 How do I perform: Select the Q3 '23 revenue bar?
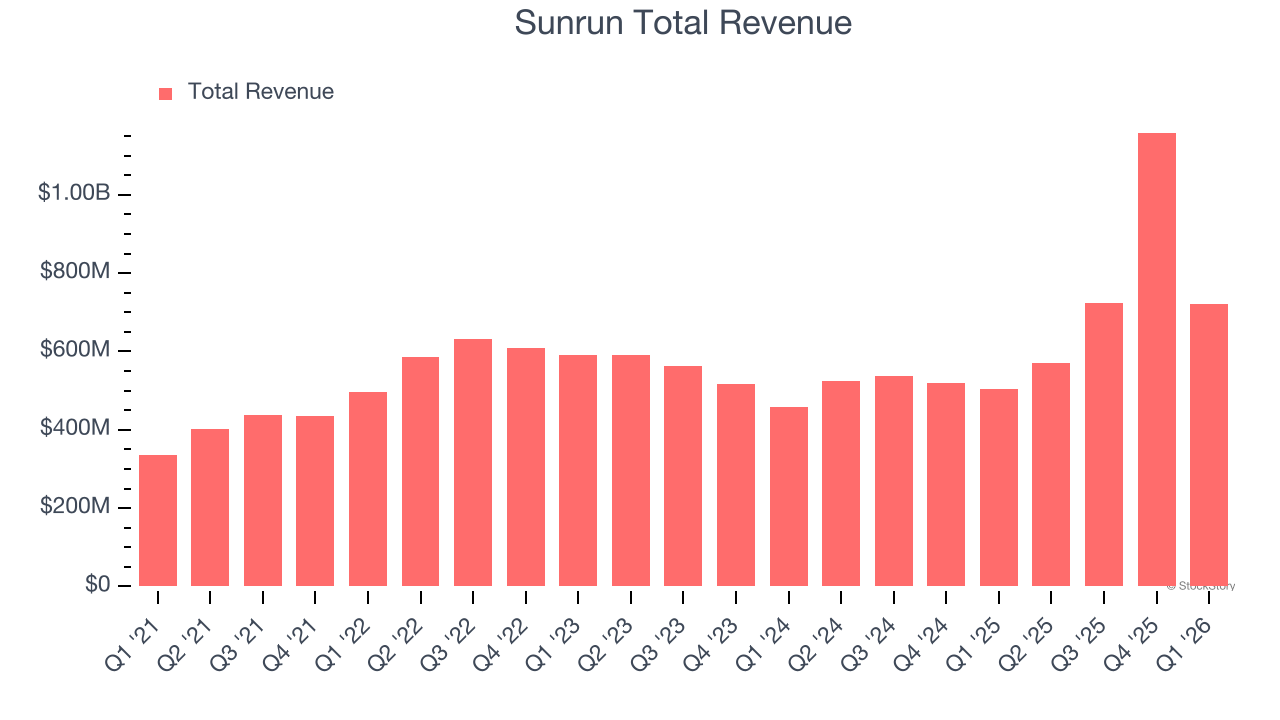point(683,476)
